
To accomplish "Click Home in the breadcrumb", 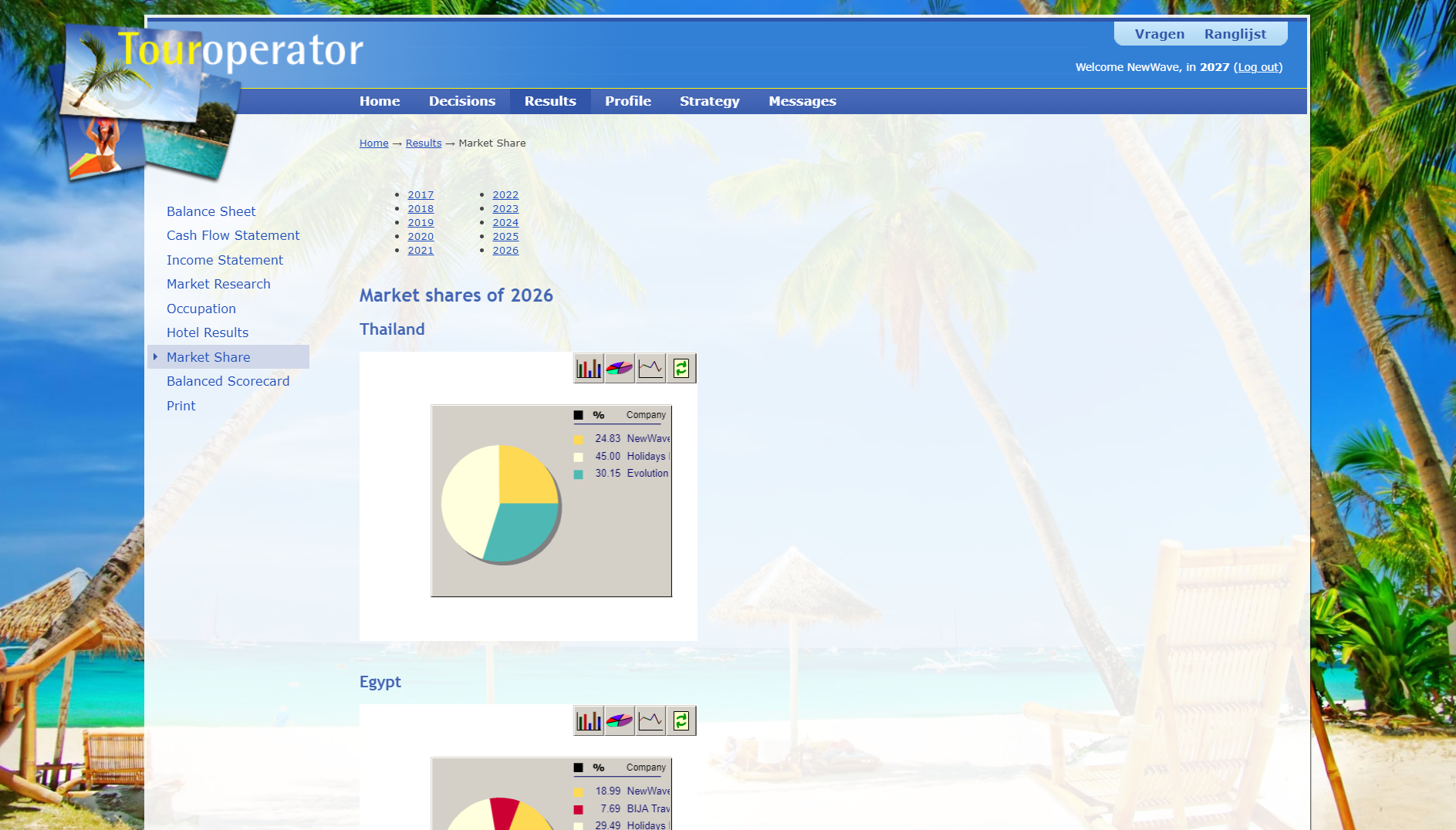I will coord(374,143).
